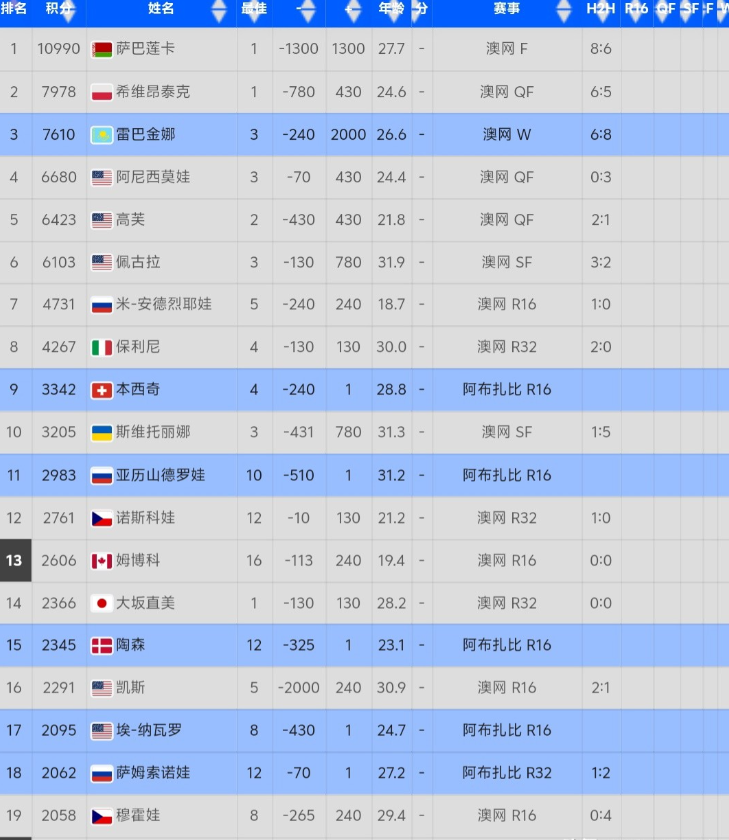729x840 pixels.
Task: Click the points value 2606 for 姆博科
Action: [x=59, y=561]
